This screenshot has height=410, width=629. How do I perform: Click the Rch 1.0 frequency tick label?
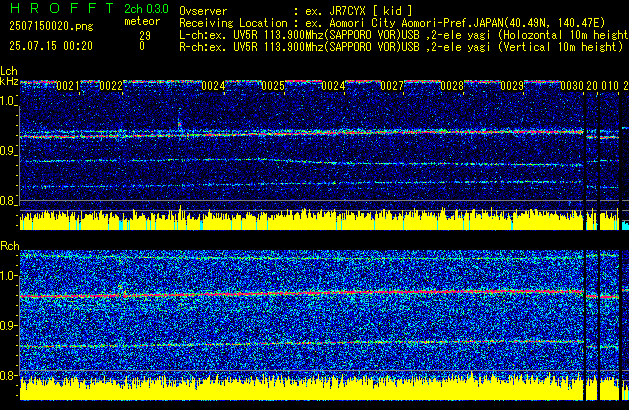(x=8, y=276)
